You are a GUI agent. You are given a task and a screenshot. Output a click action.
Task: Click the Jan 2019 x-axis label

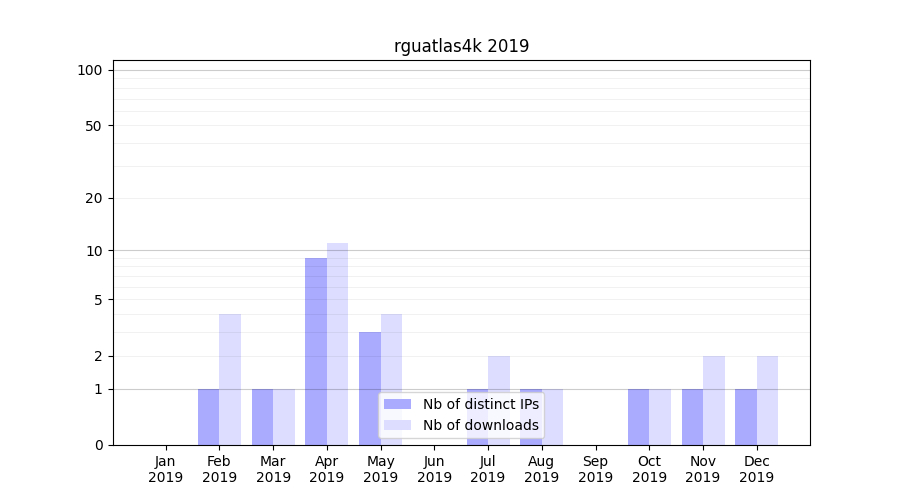166,469
